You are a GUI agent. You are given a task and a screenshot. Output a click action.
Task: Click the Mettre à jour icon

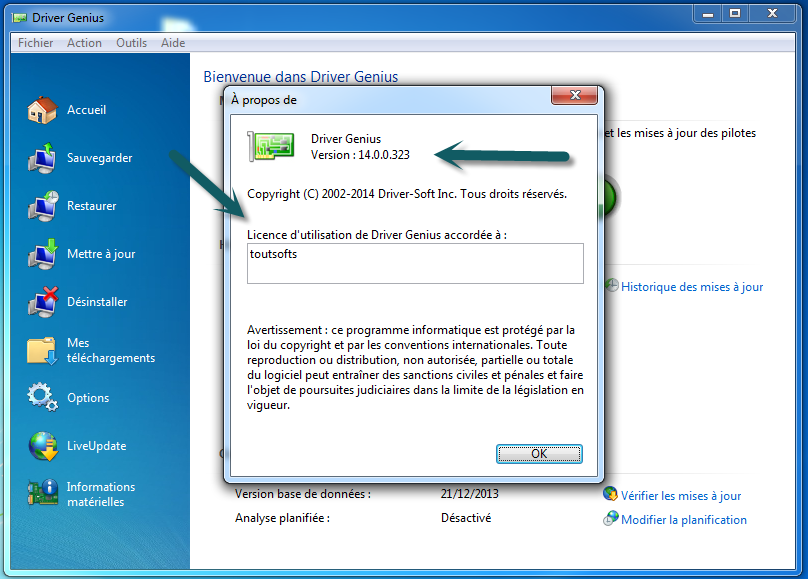click(x=43, y=254)
